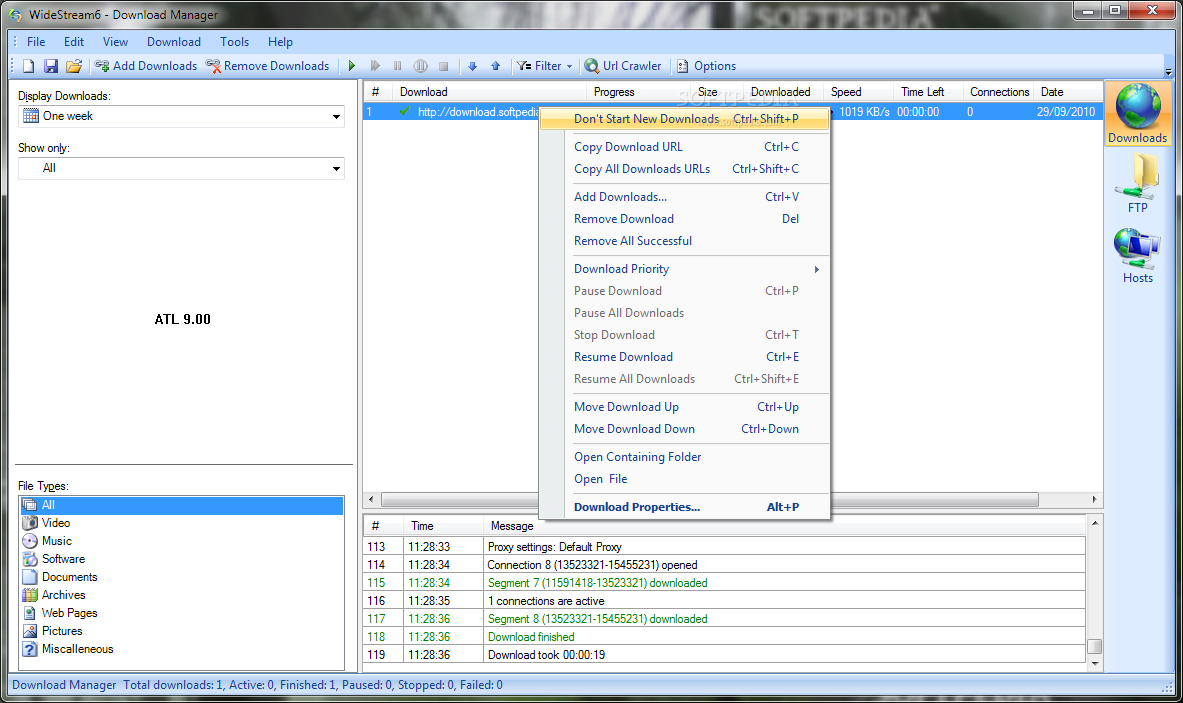Open the FTP panel icon
Image resolution: width=1183 pixels, height=703 pixels.
[1138, 183]
